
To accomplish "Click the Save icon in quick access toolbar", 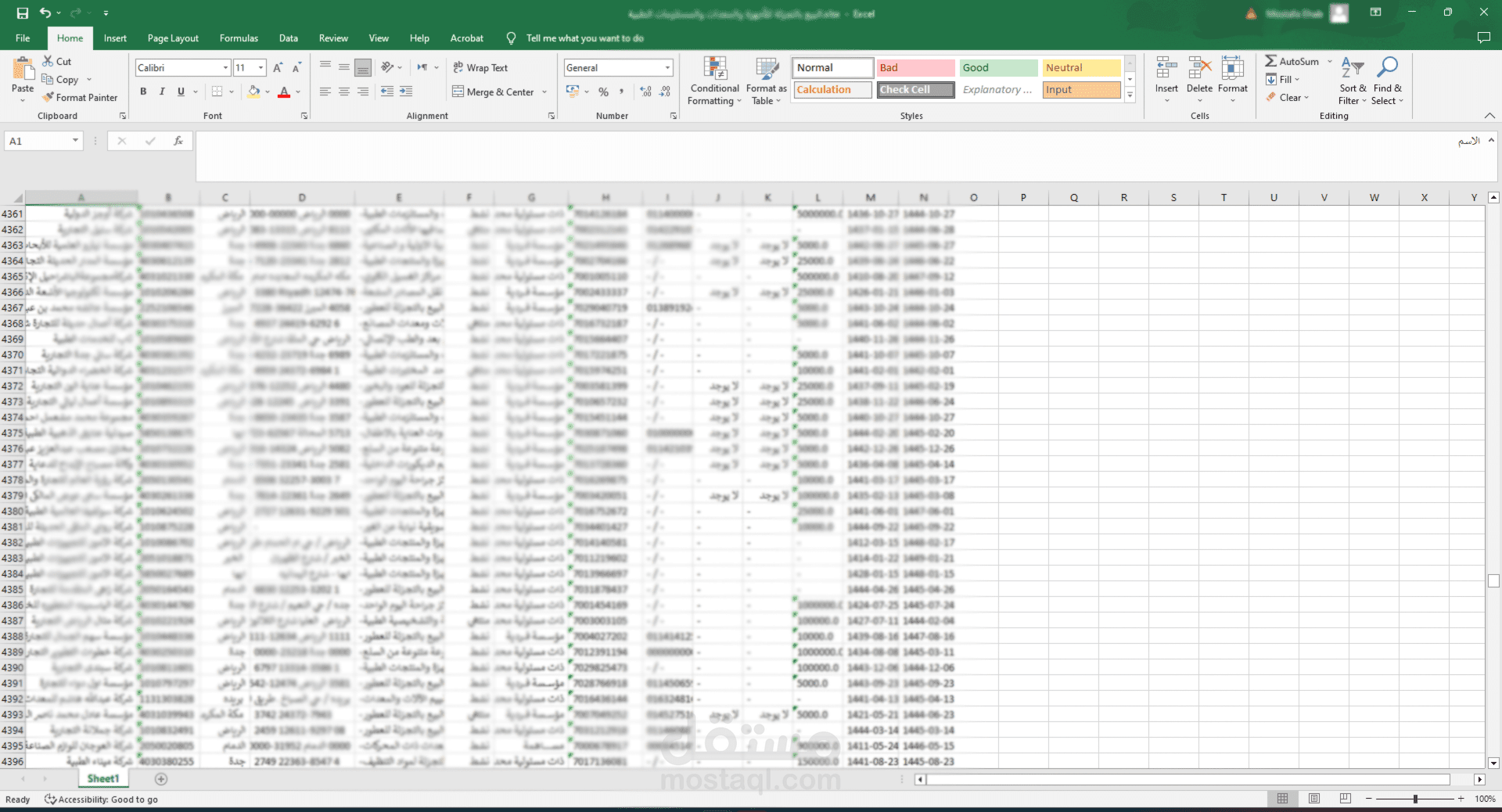I will pos(22,13).
